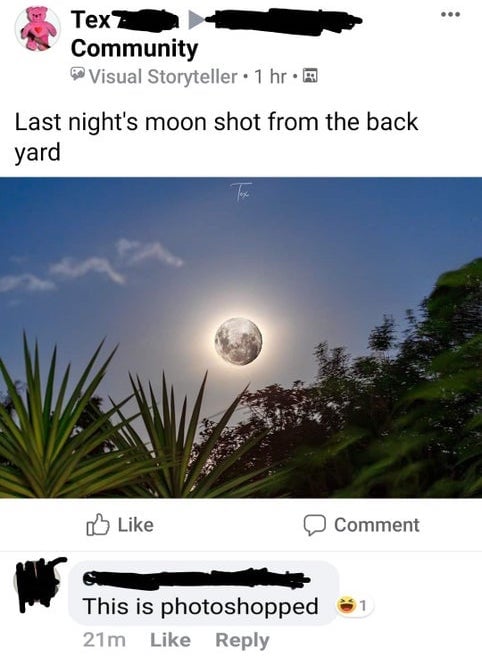Click the thumbs-up icon under the post

coord(97,525)
